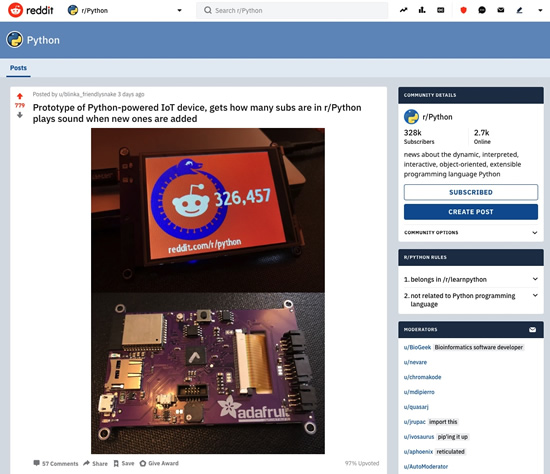Viewport: 550px width, 474px height.
Task: Open moderator u/ivosaurus profile
Action: pyautogui.click(x=419, y=437)
